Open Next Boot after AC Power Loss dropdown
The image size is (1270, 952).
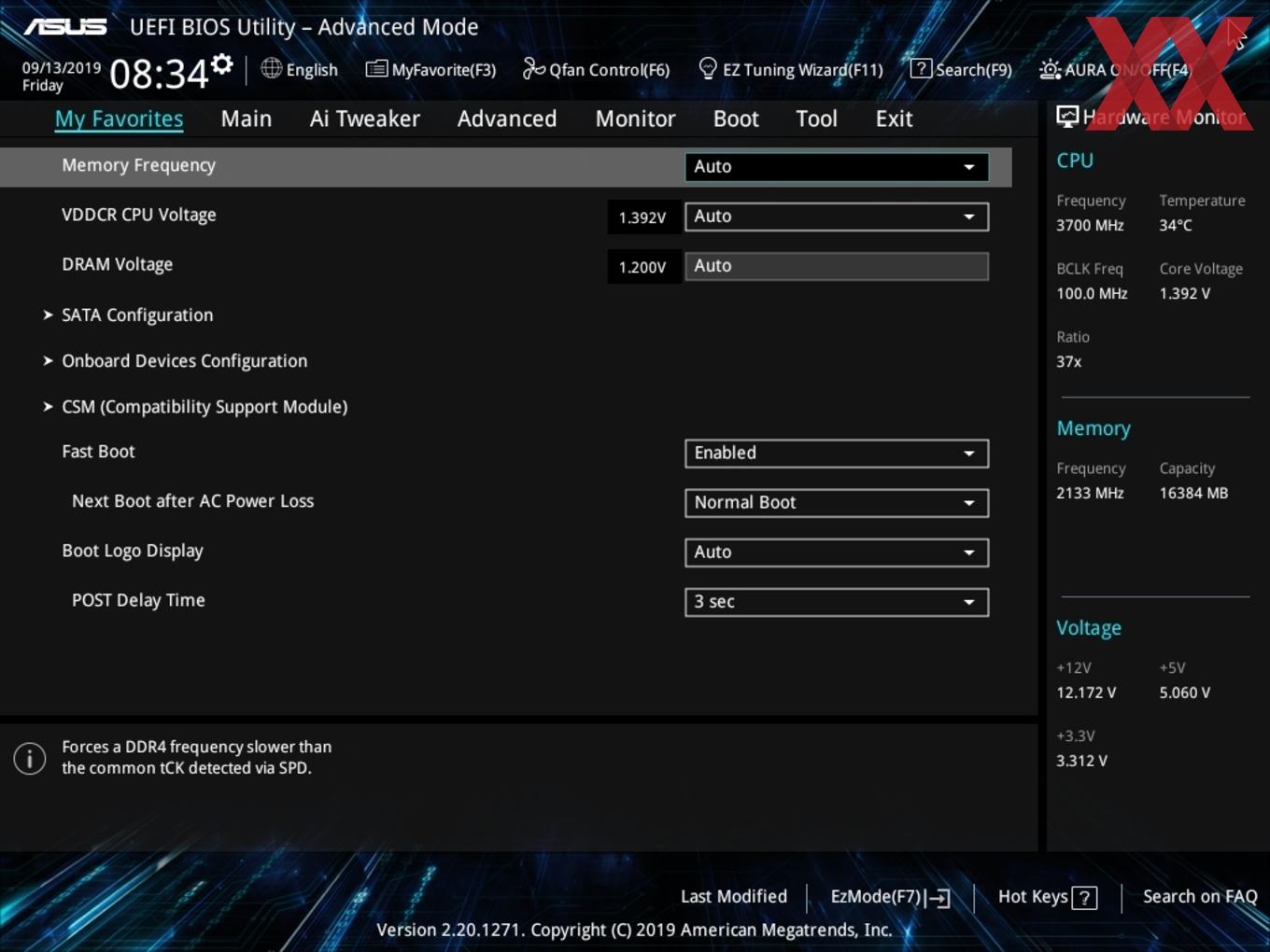coord(837,503)
